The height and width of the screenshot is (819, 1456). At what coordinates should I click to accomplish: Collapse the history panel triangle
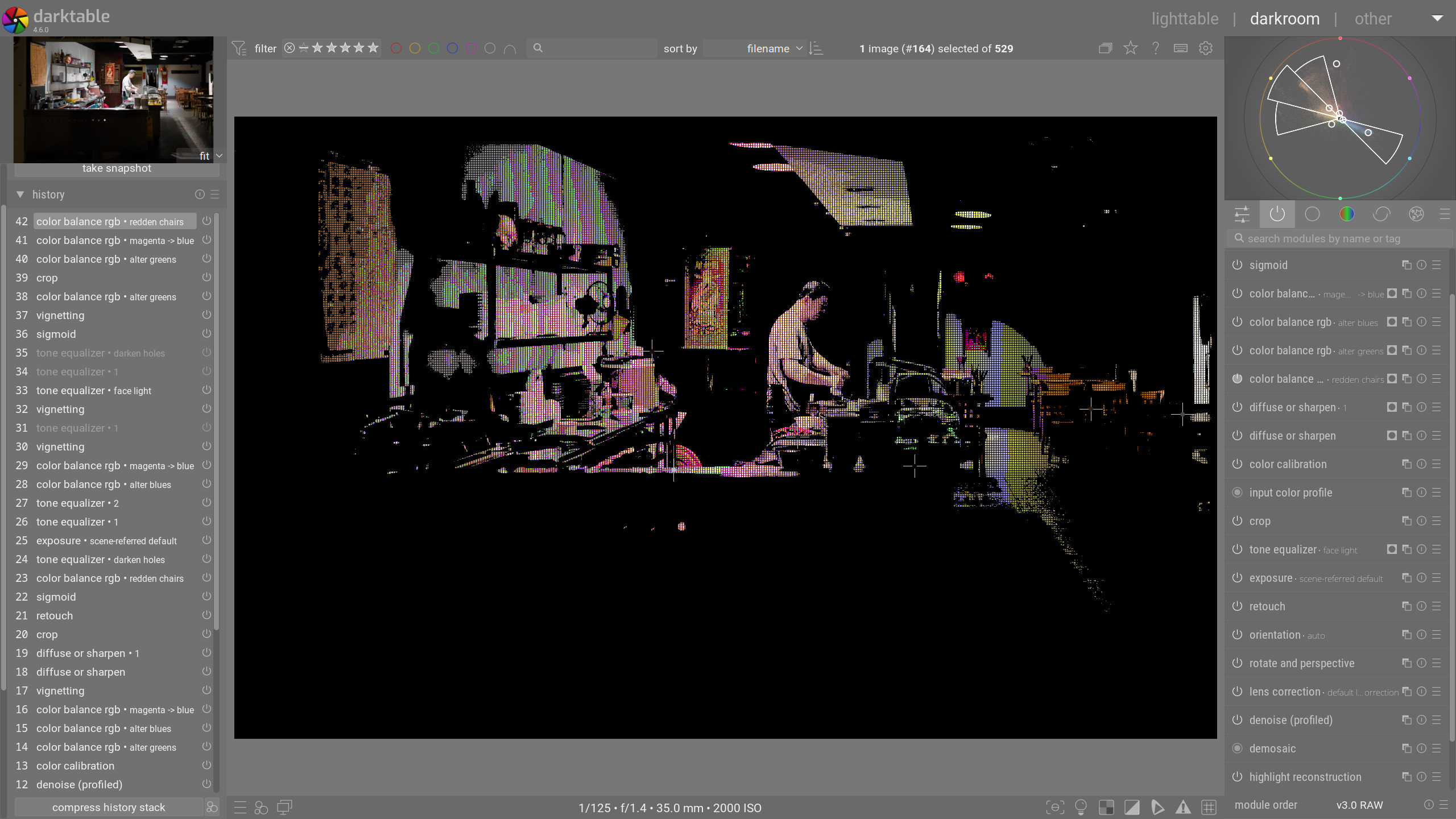(19, 195)
